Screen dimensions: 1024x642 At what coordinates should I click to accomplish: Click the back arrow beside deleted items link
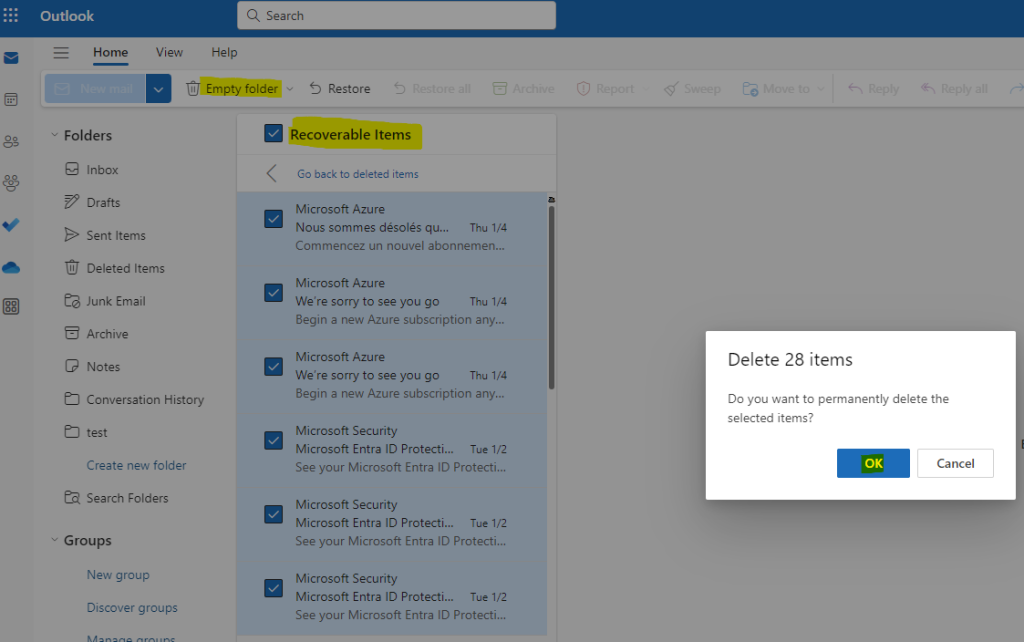click(x=272, y=174)
